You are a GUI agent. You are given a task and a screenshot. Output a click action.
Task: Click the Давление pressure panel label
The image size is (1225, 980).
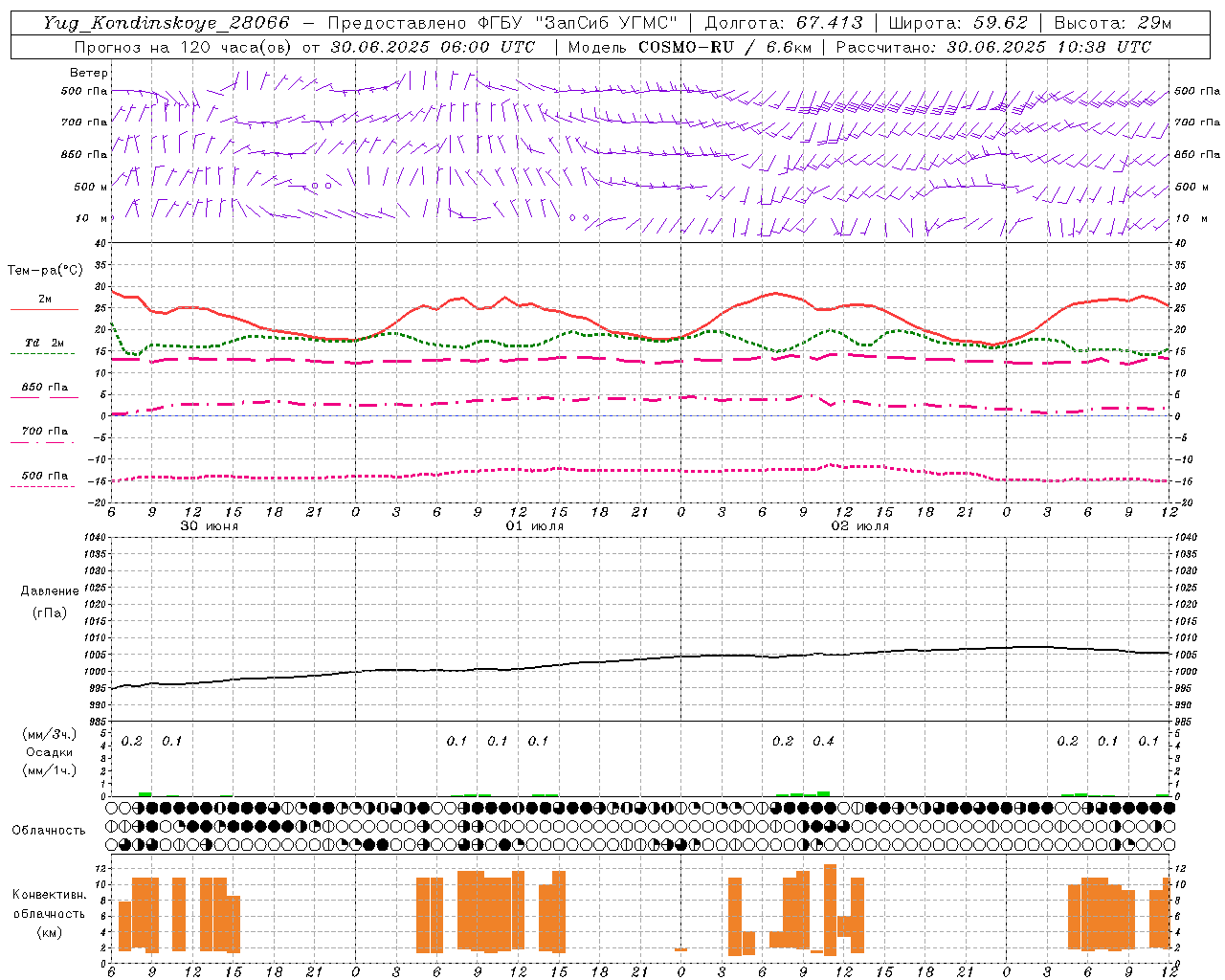50,591
